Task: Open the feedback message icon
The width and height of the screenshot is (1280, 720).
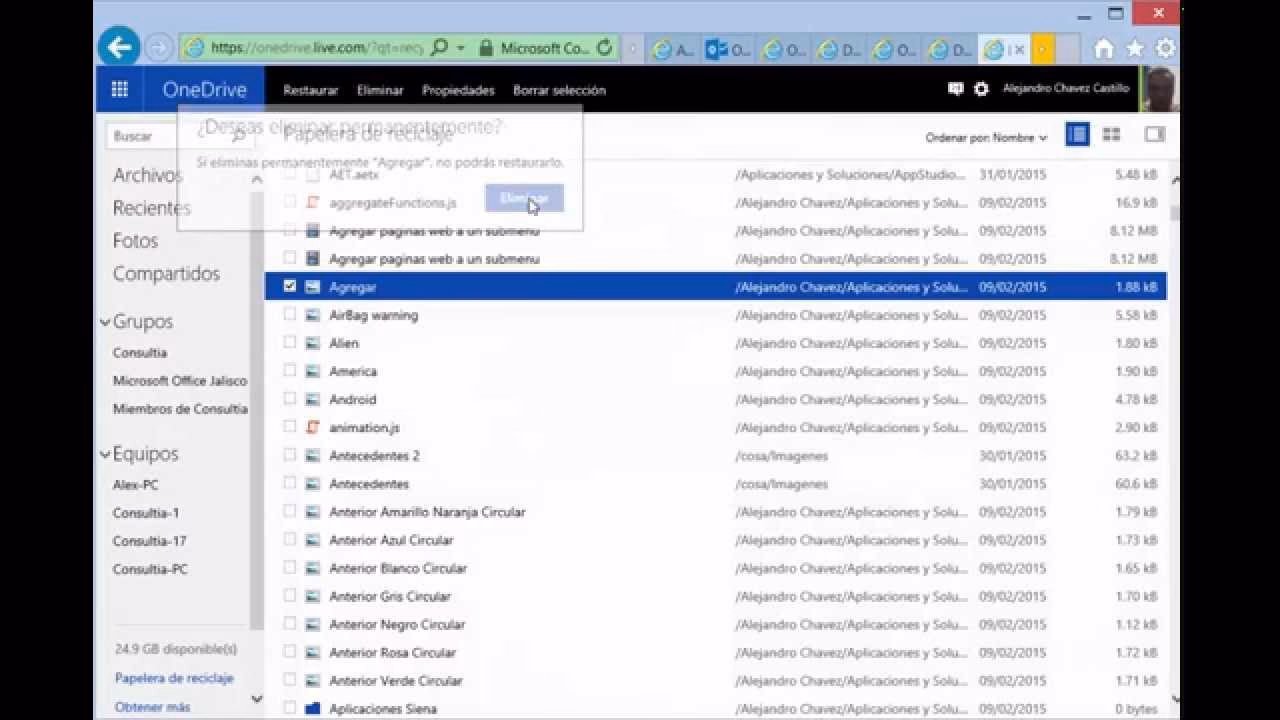Action: tap(955, 89)
